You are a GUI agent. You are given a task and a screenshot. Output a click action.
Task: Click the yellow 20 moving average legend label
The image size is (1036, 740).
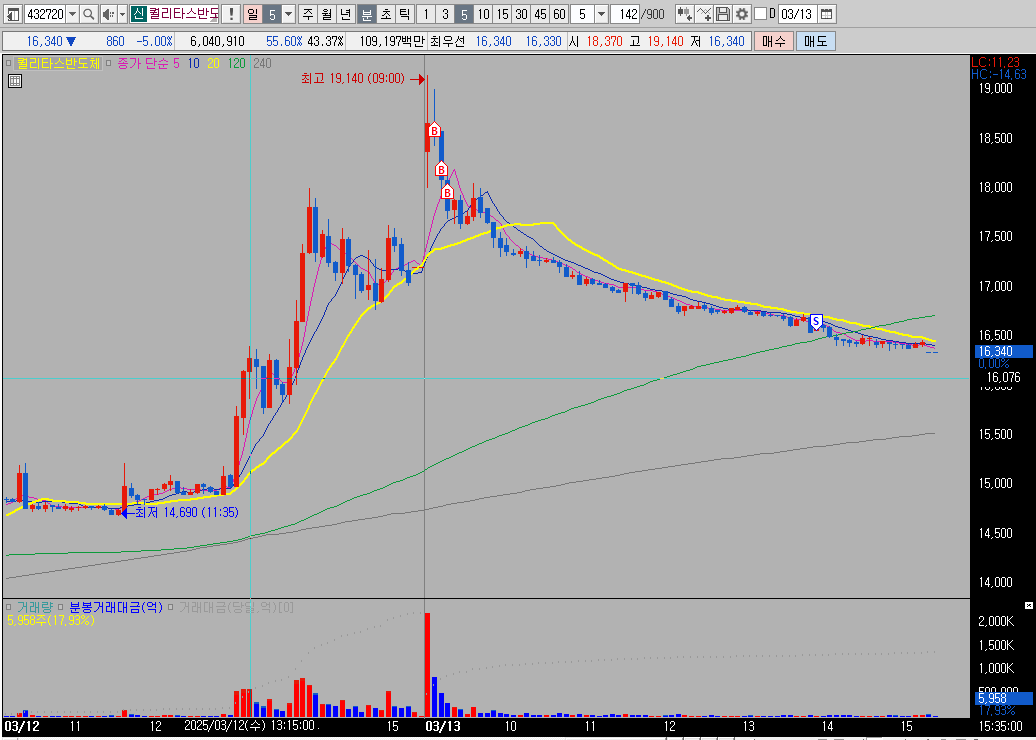[213, 63]
